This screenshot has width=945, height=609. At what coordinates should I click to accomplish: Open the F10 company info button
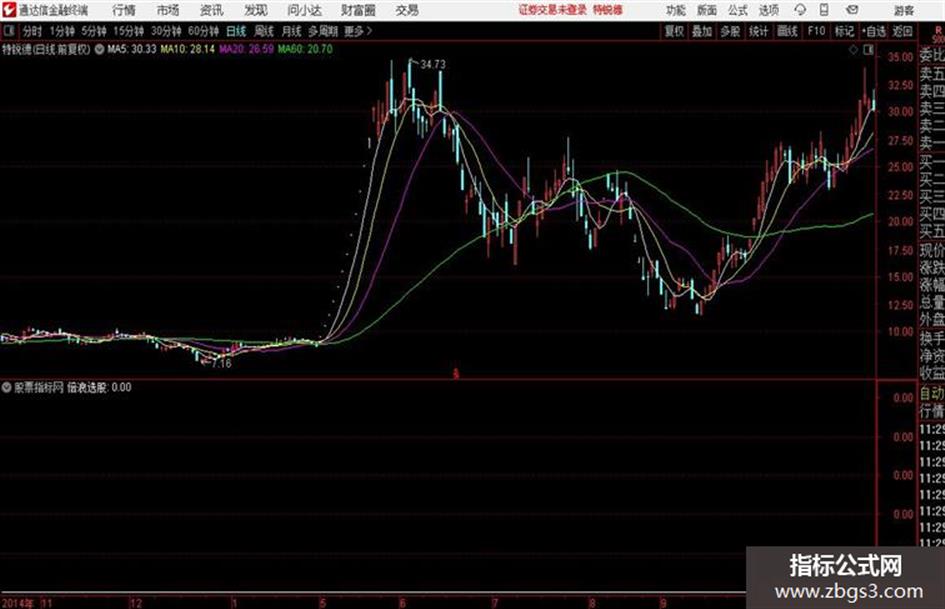pyautogui.click(x=816, y=31)
